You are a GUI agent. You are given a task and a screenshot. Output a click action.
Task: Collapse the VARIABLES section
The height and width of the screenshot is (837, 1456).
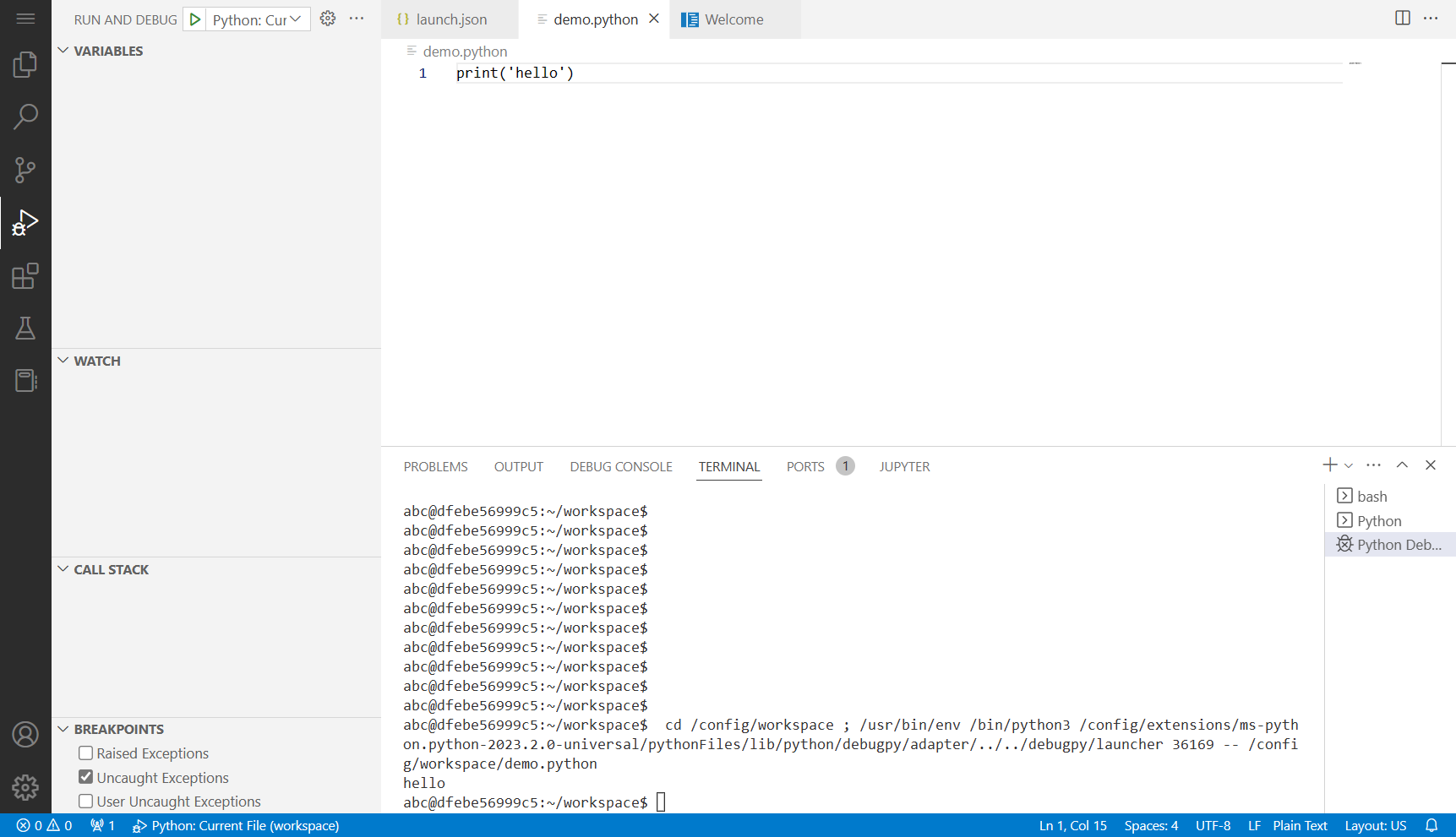coord(63,50)
